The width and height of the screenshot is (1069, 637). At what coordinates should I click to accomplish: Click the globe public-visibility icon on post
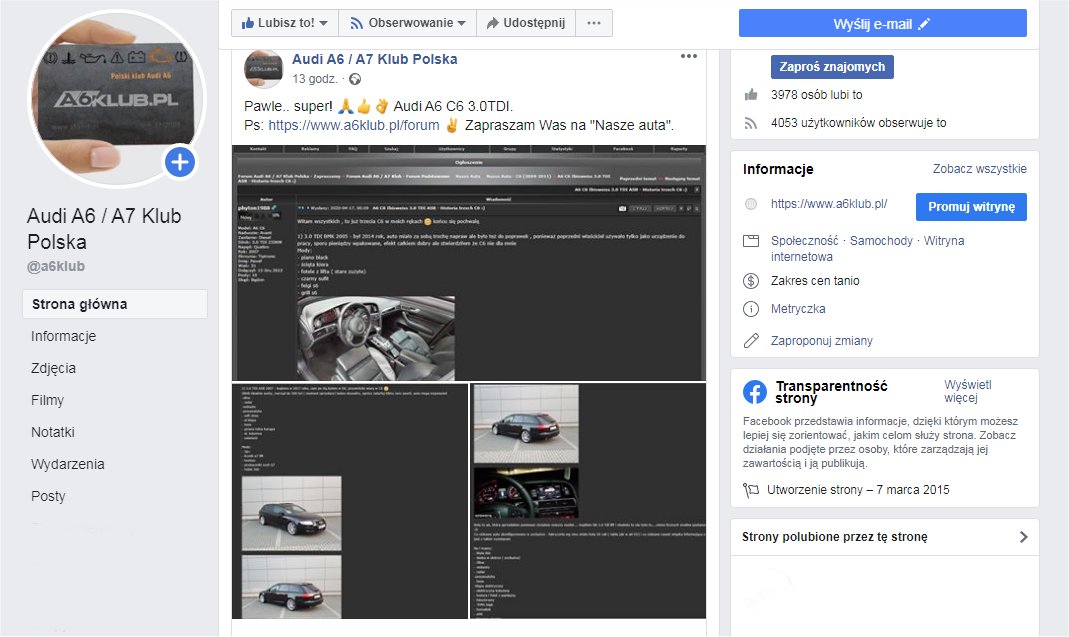point(355,79)
